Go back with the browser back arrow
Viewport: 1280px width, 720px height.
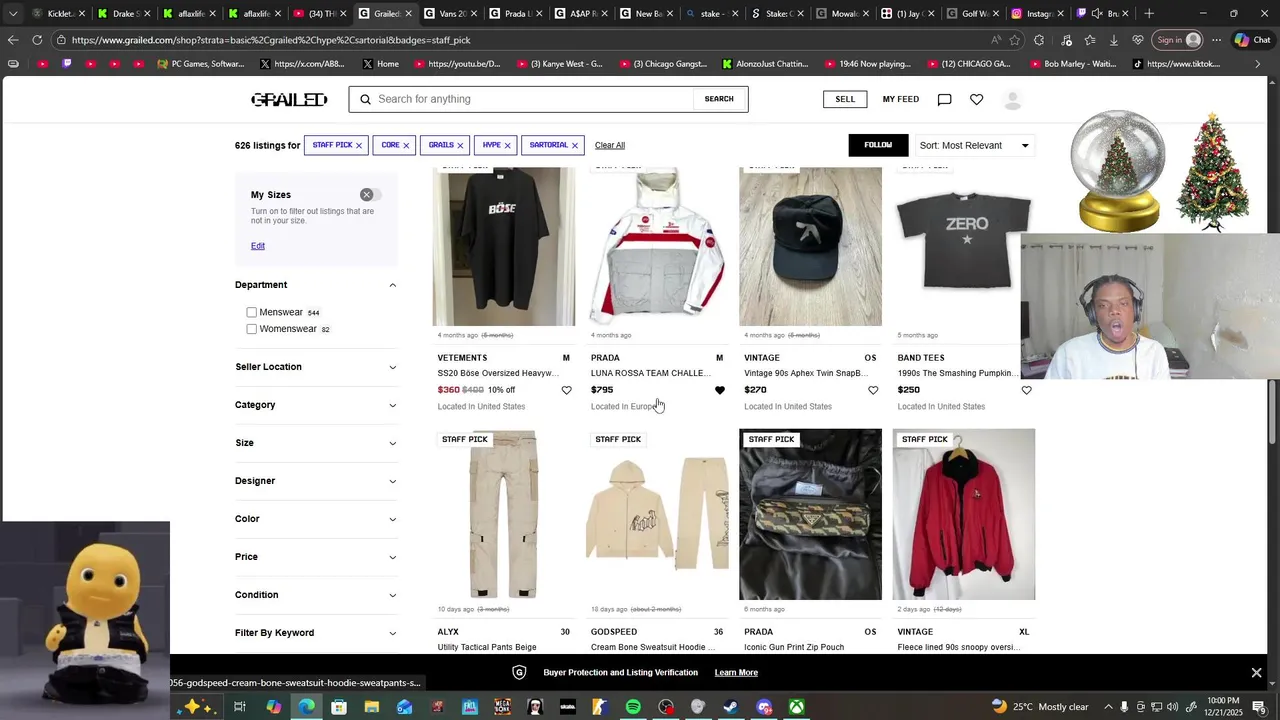[13, 40]
